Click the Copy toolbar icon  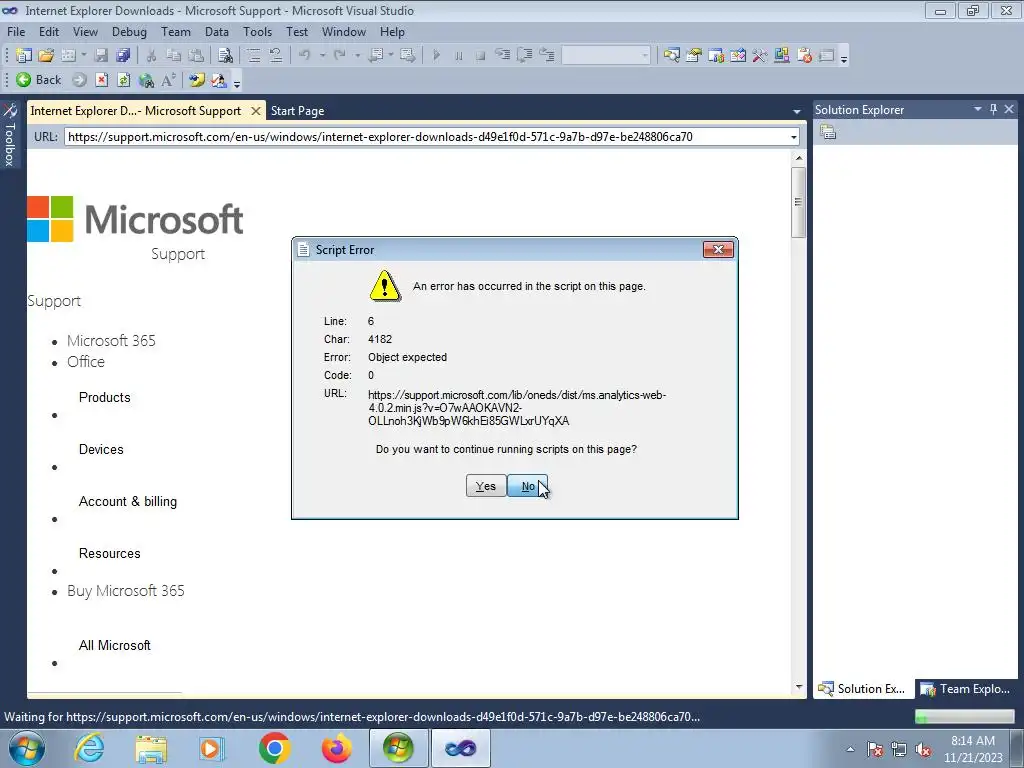tap(173, 56)
